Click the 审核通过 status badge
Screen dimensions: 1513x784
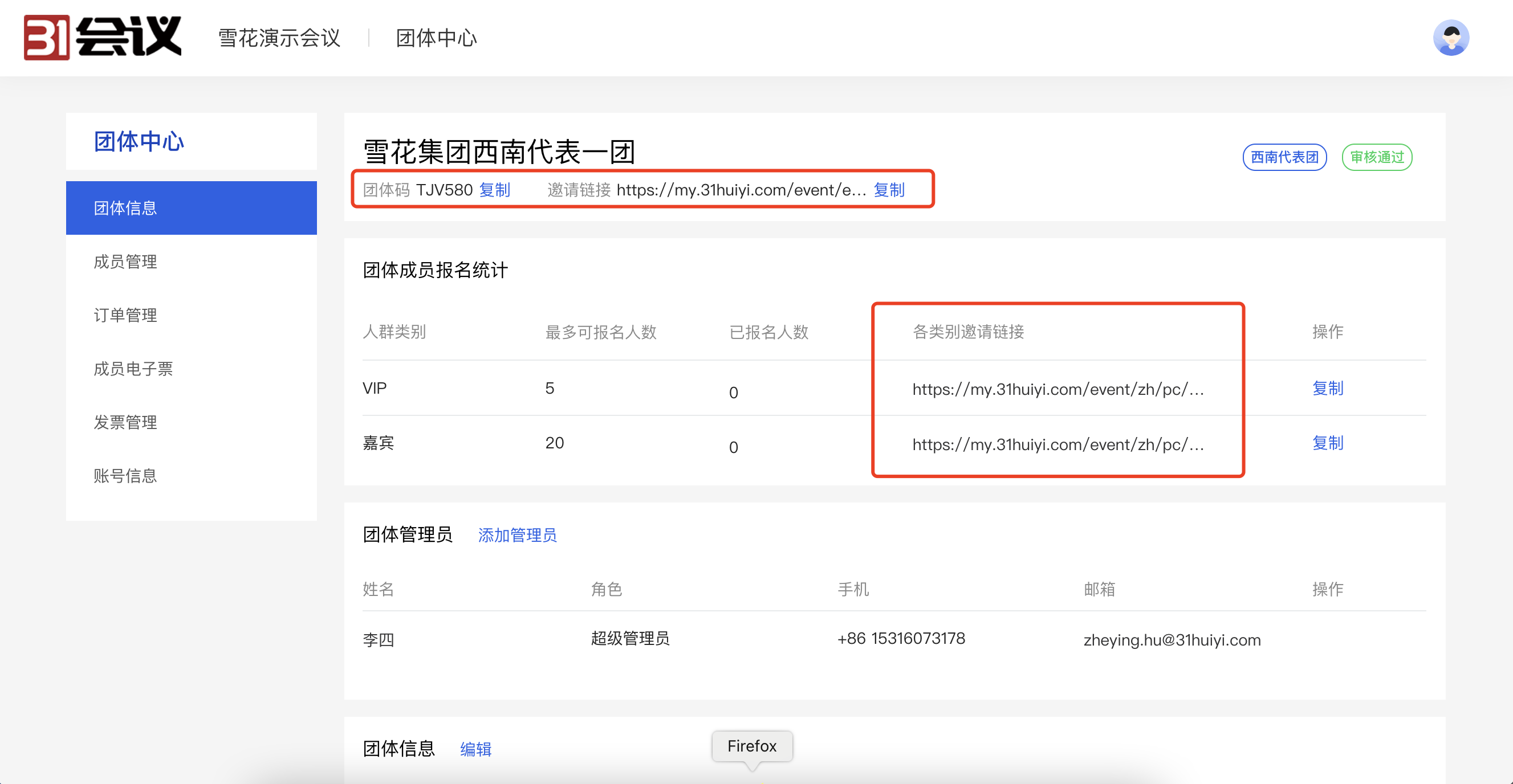[1377, 157]
